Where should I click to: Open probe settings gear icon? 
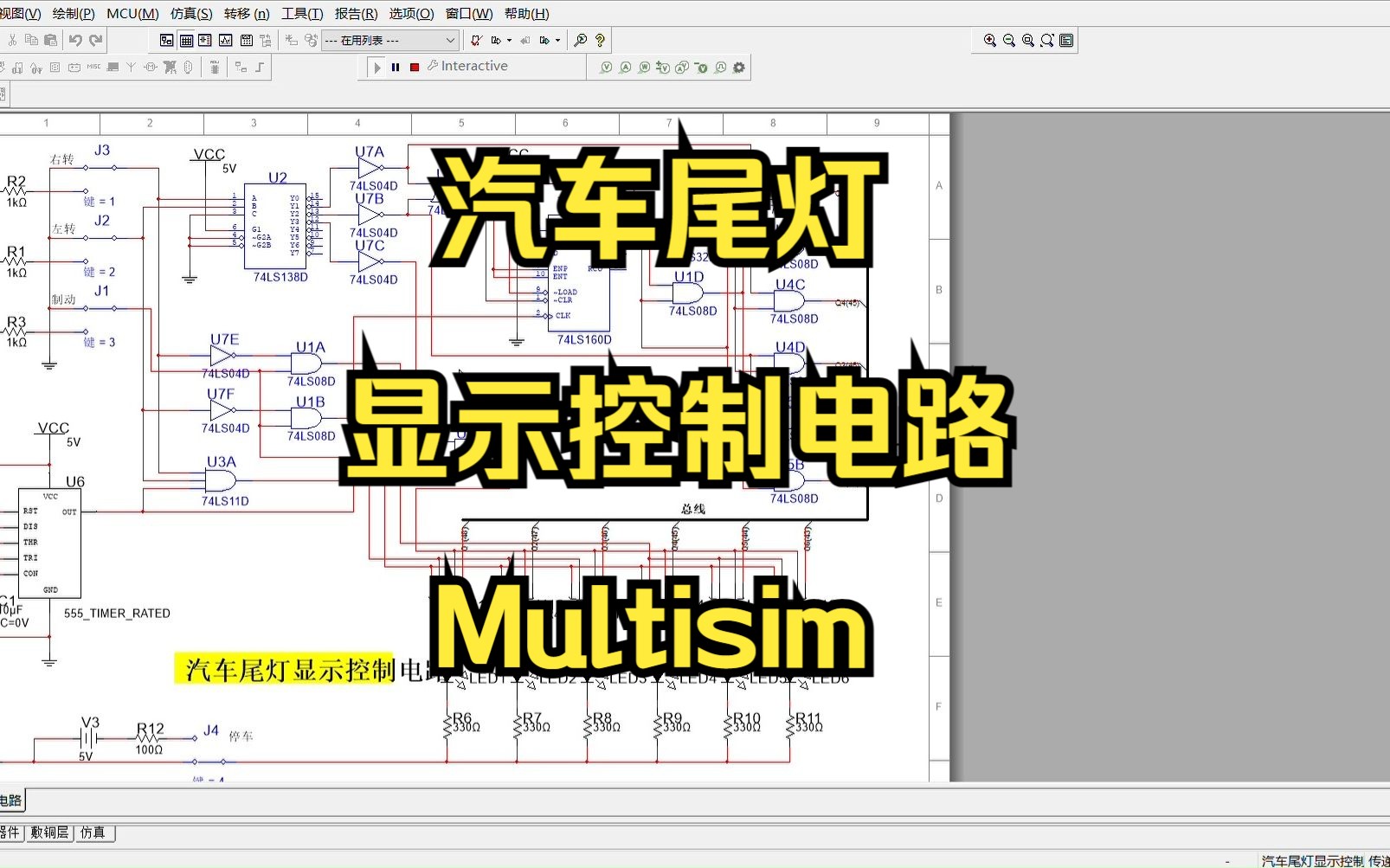point(739,68)
